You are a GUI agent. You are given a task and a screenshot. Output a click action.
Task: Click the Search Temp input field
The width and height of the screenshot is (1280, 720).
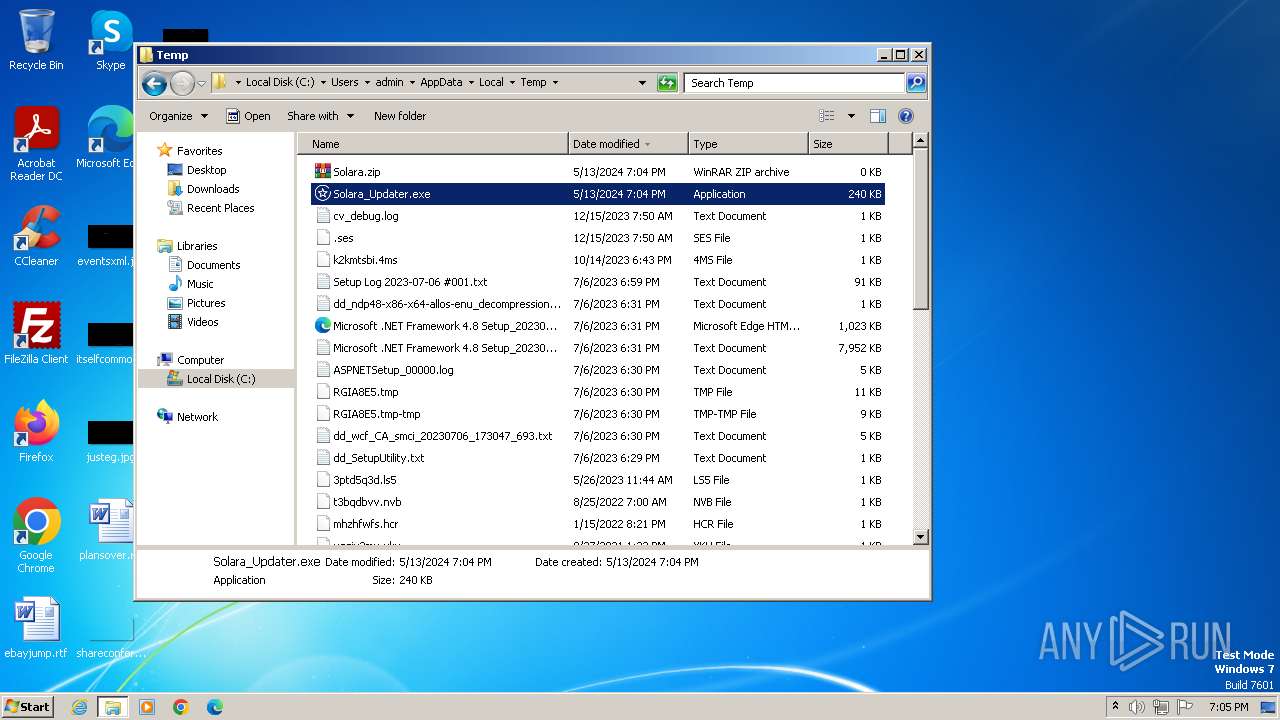tap(794, 83)
